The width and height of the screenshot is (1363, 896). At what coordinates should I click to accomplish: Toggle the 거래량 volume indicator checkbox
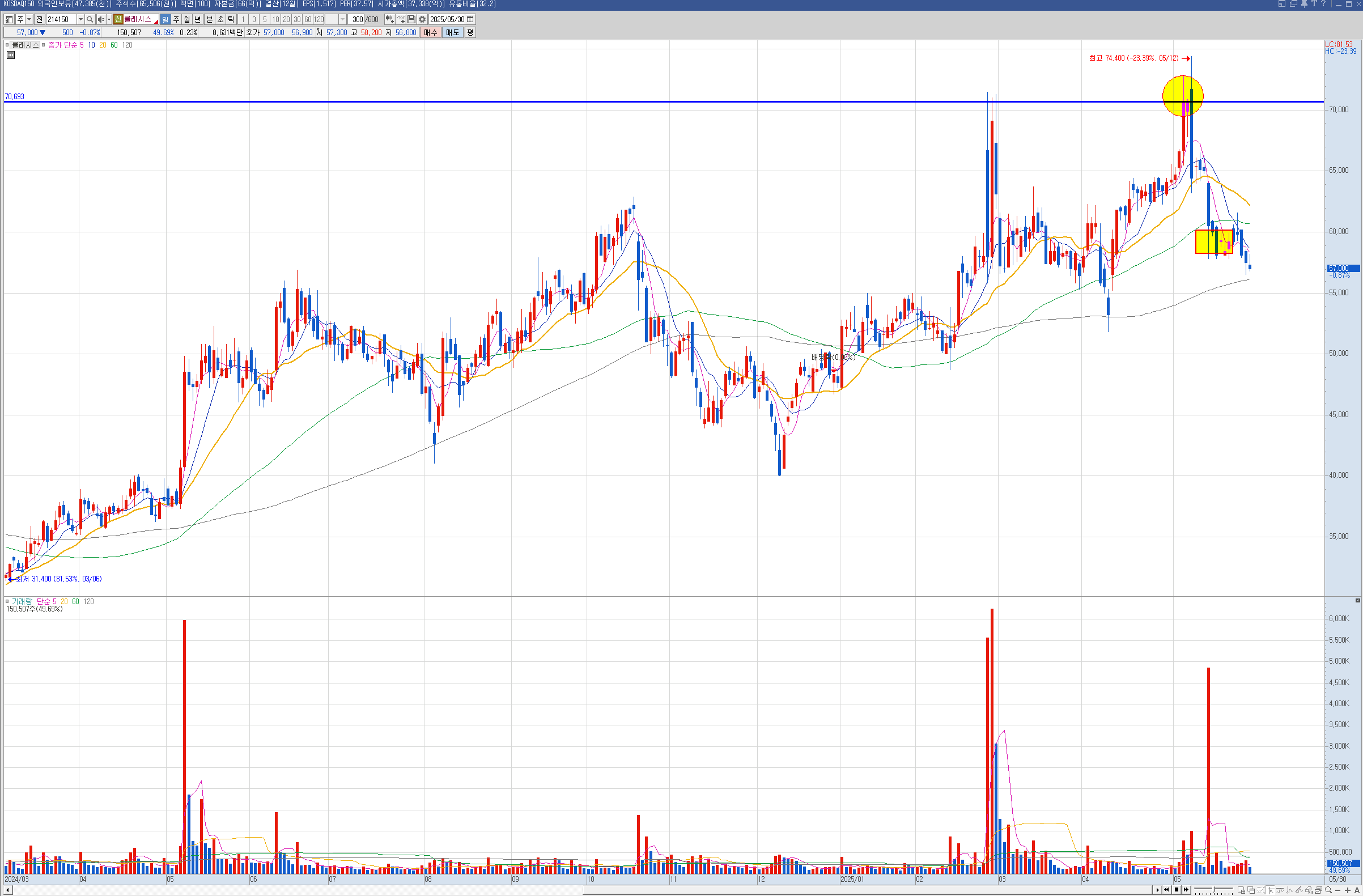(7, 601)
